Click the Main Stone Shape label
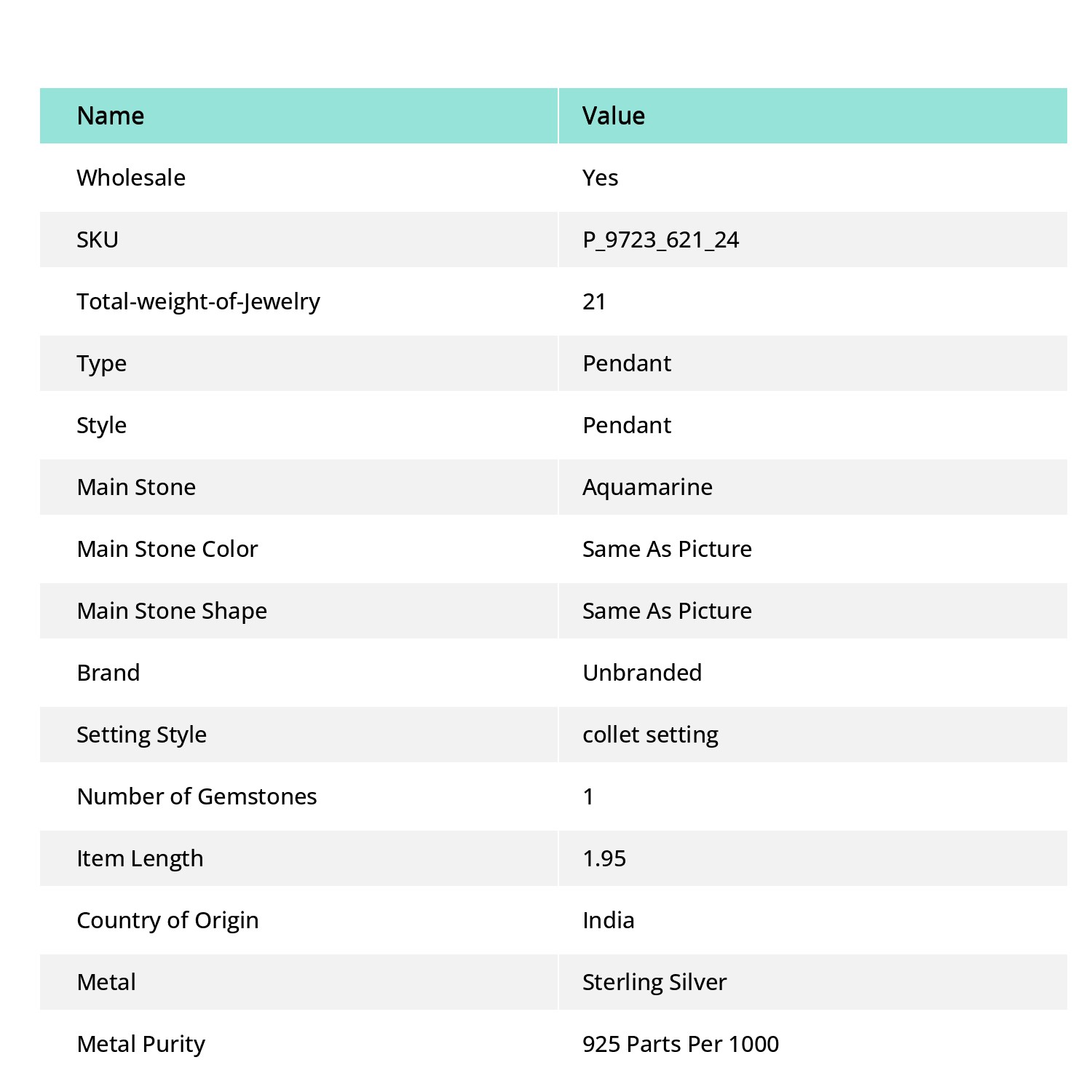The width and height of the screenshot is (1092, 1092). pyautogui.click(x=172, y=611)
